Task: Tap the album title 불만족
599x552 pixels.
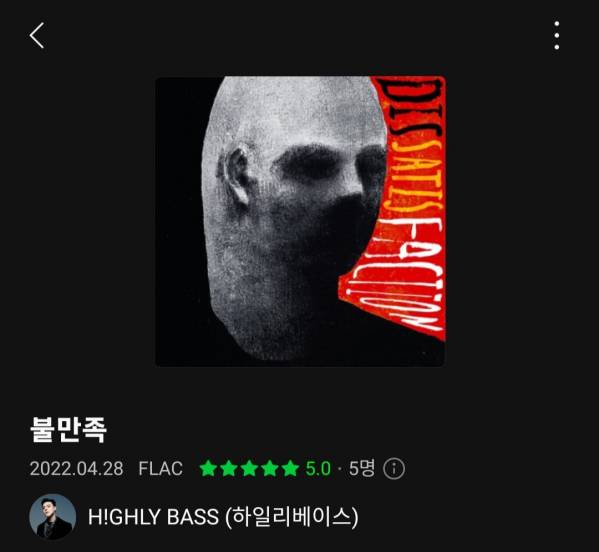Action: 68,430
